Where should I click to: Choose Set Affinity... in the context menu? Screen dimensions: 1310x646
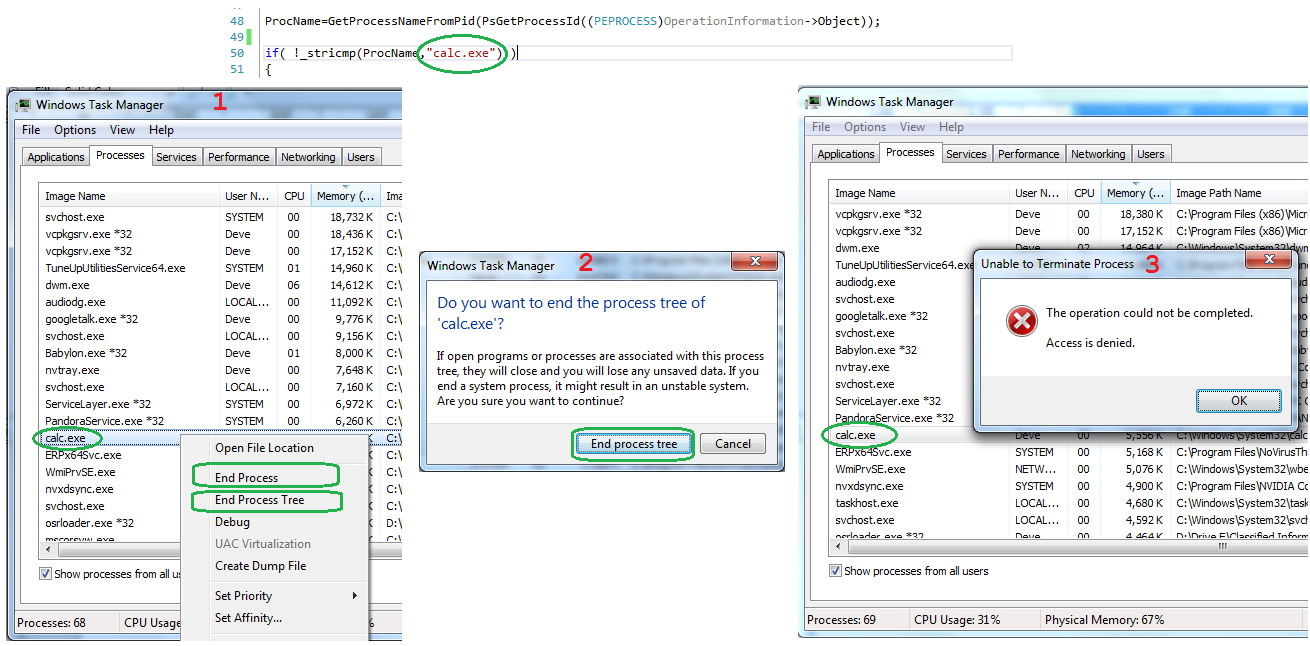[248, 618]
